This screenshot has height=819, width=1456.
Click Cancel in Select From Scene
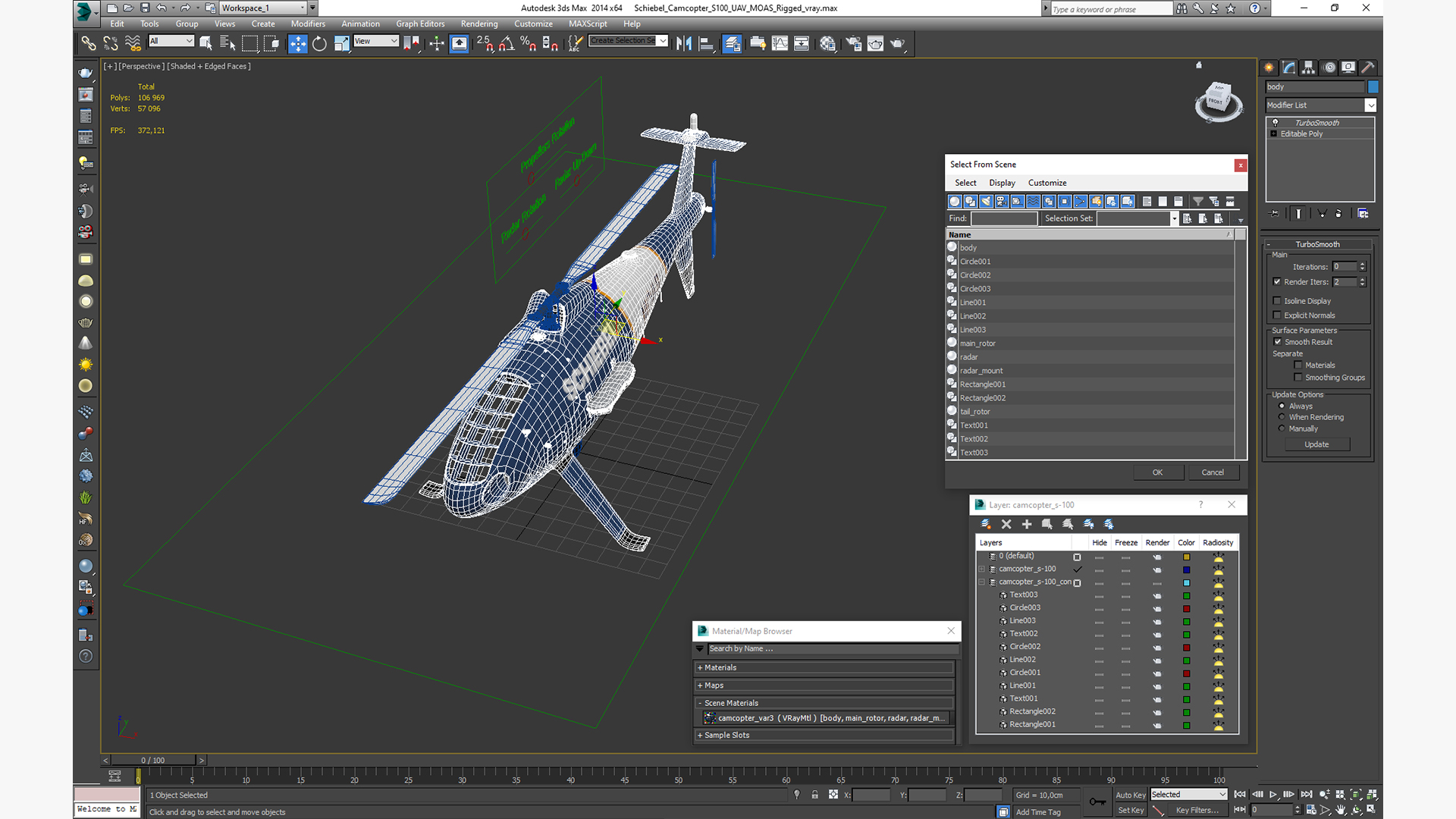point(1213,472)
